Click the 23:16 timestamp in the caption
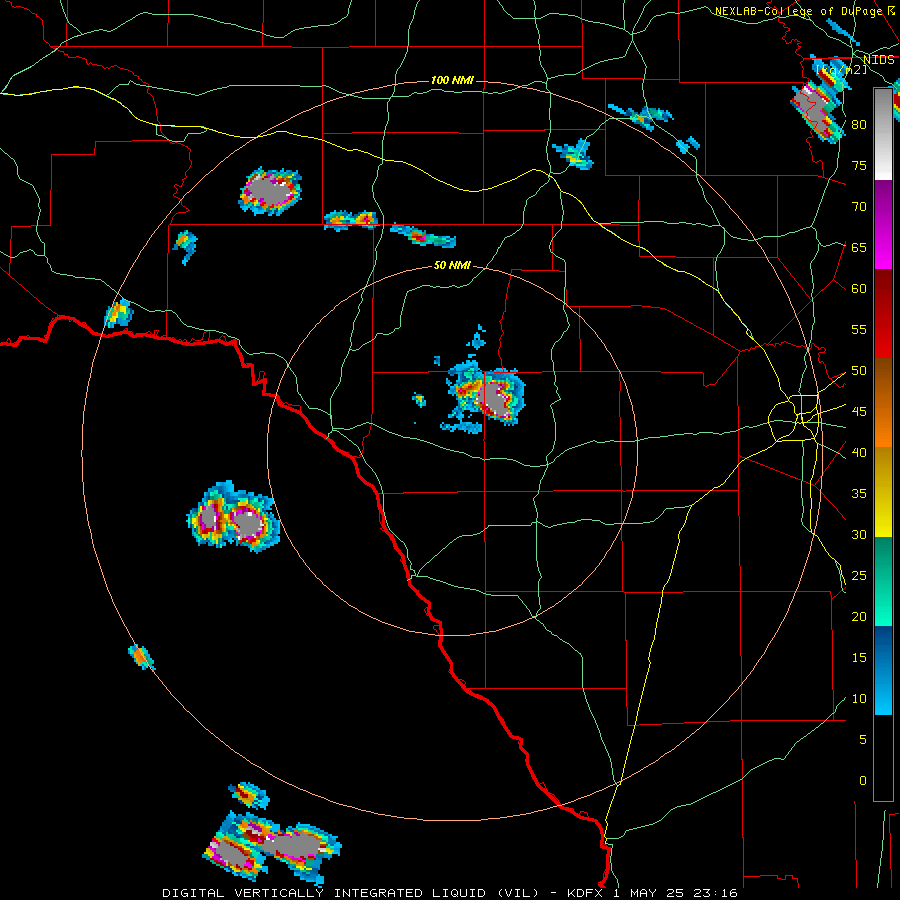900x900 pixels. tap(718, 893)
